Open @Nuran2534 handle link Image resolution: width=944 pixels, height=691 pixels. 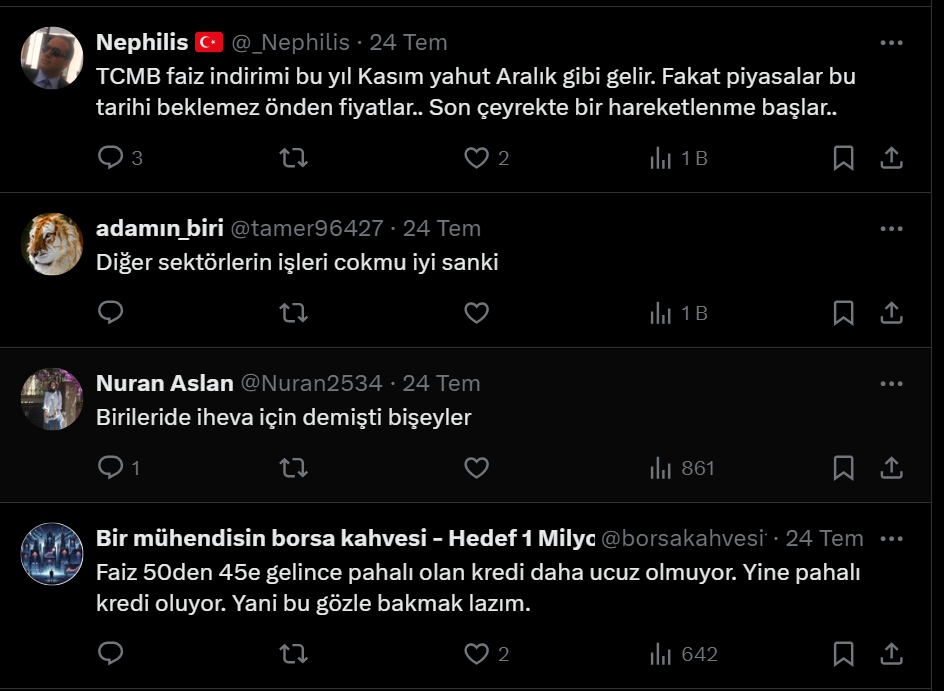312,383
